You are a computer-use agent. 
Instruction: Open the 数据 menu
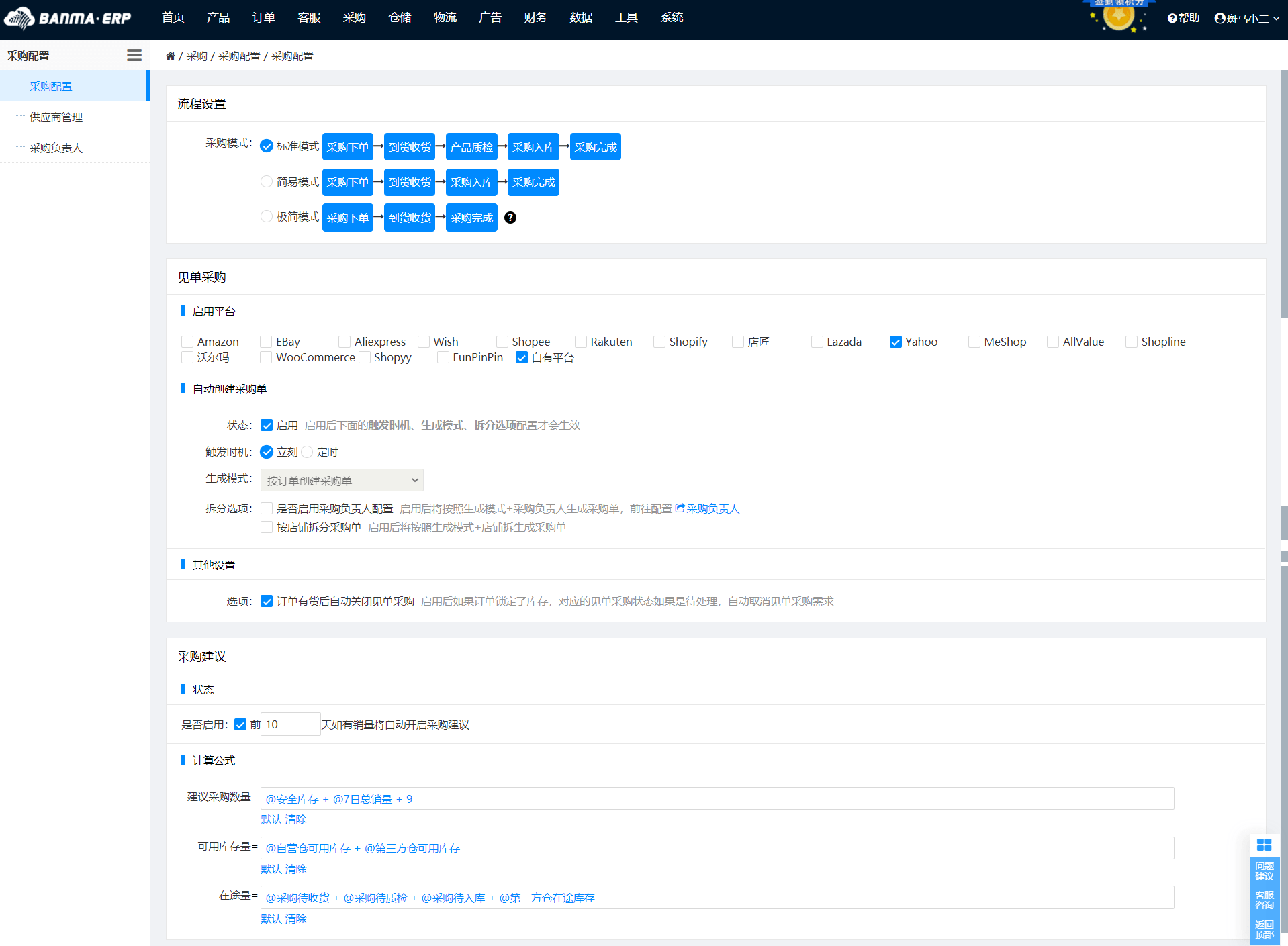coord(581,17)
